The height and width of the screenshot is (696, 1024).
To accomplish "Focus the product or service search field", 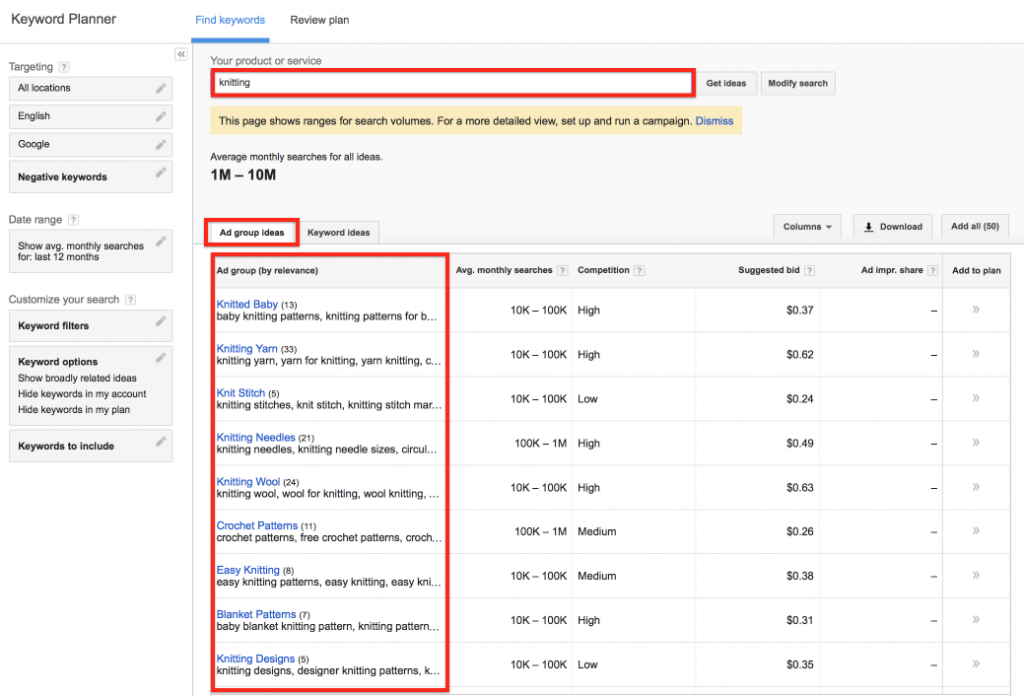I will tap(453, 83).
